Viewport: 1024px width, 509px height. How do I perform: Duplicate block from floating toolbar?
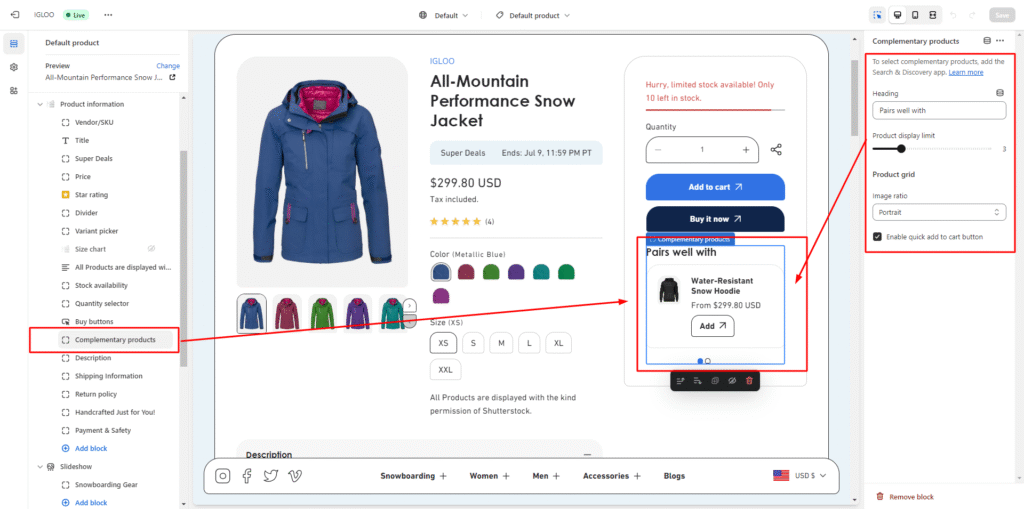(x=715, y=381)
